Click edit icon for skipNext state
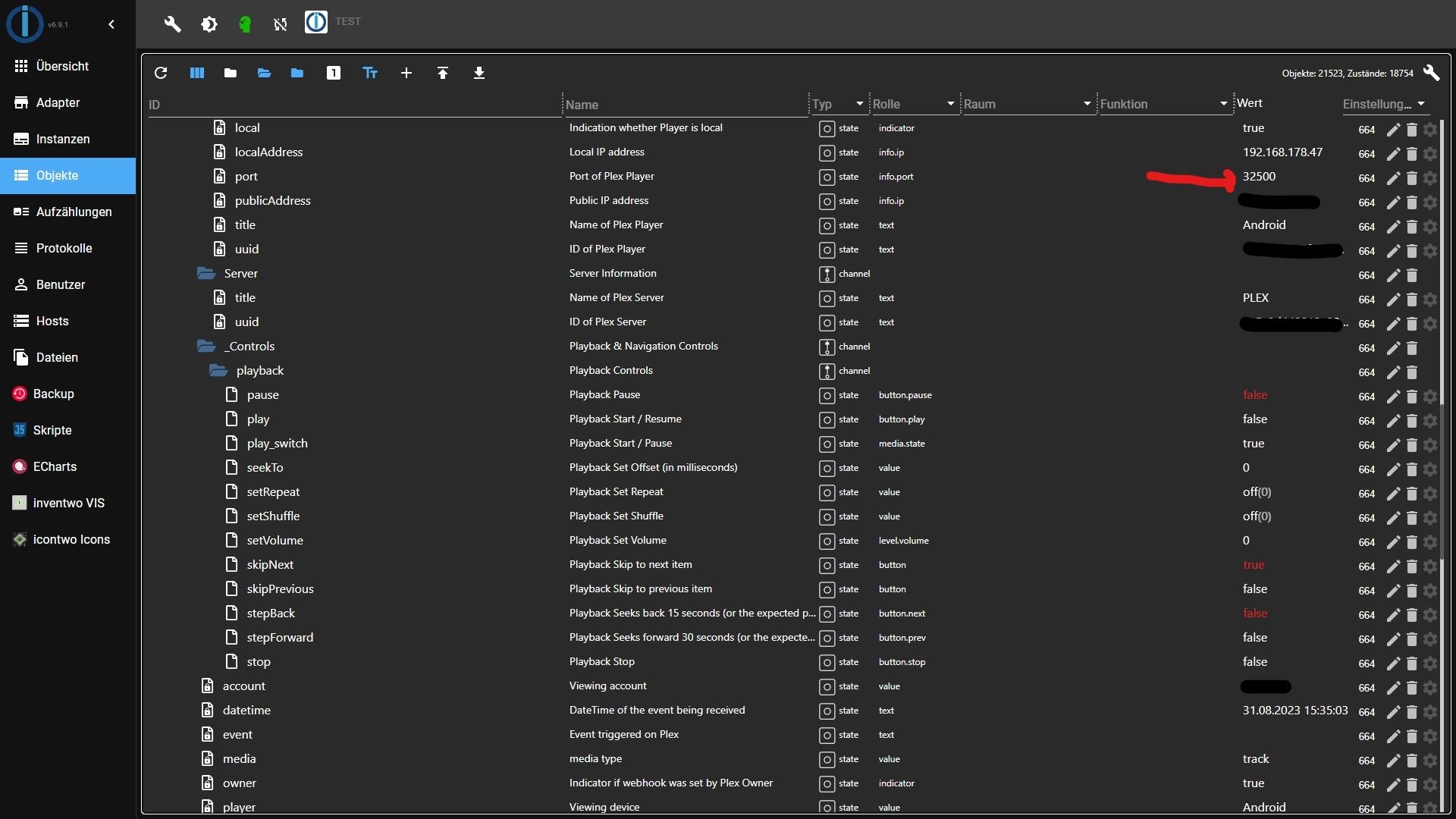This screenshot has width=1456, height=819. pos(1393,564)
